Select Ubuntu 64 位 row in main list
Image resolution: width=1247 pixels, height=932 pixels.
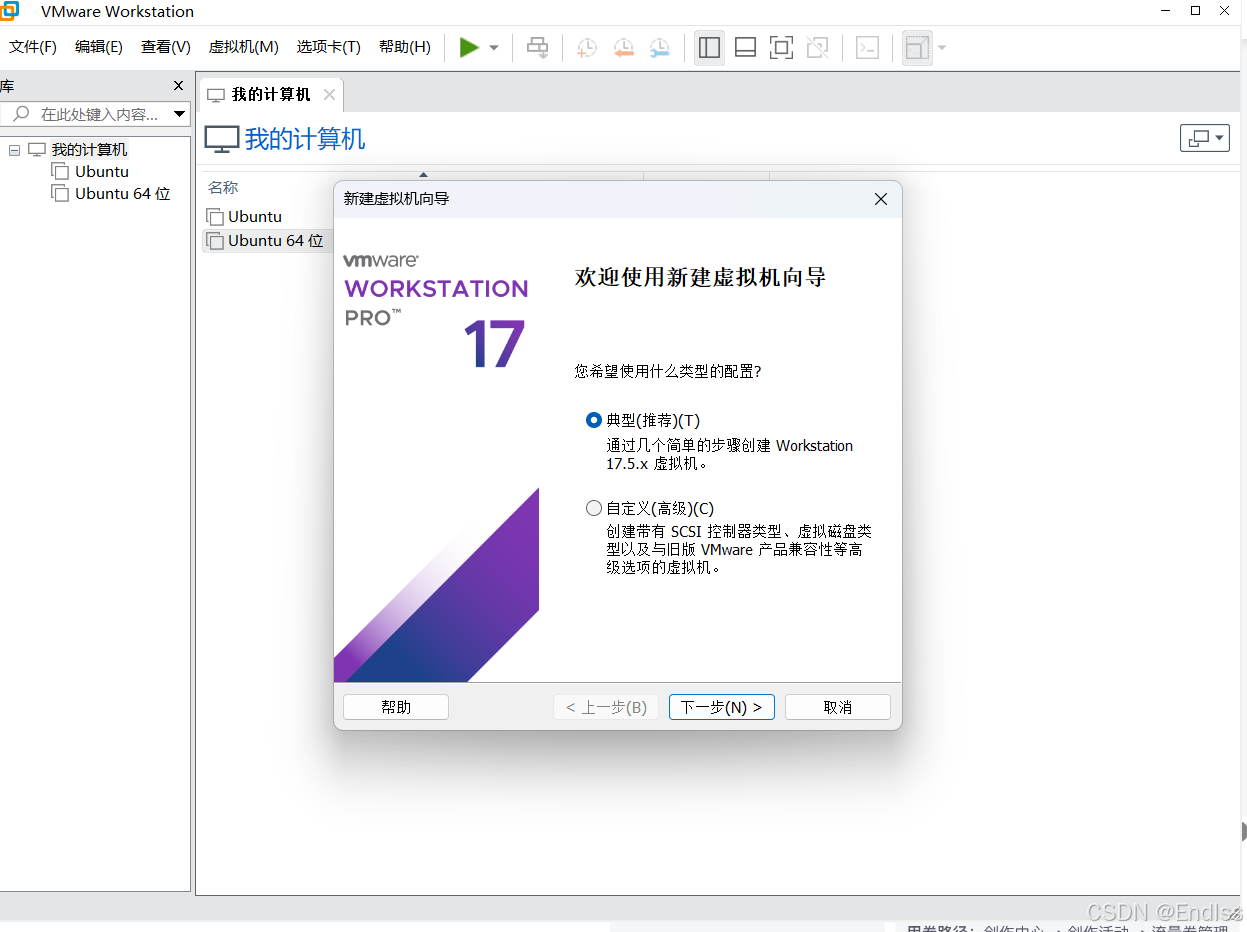[x=266, y=241]
